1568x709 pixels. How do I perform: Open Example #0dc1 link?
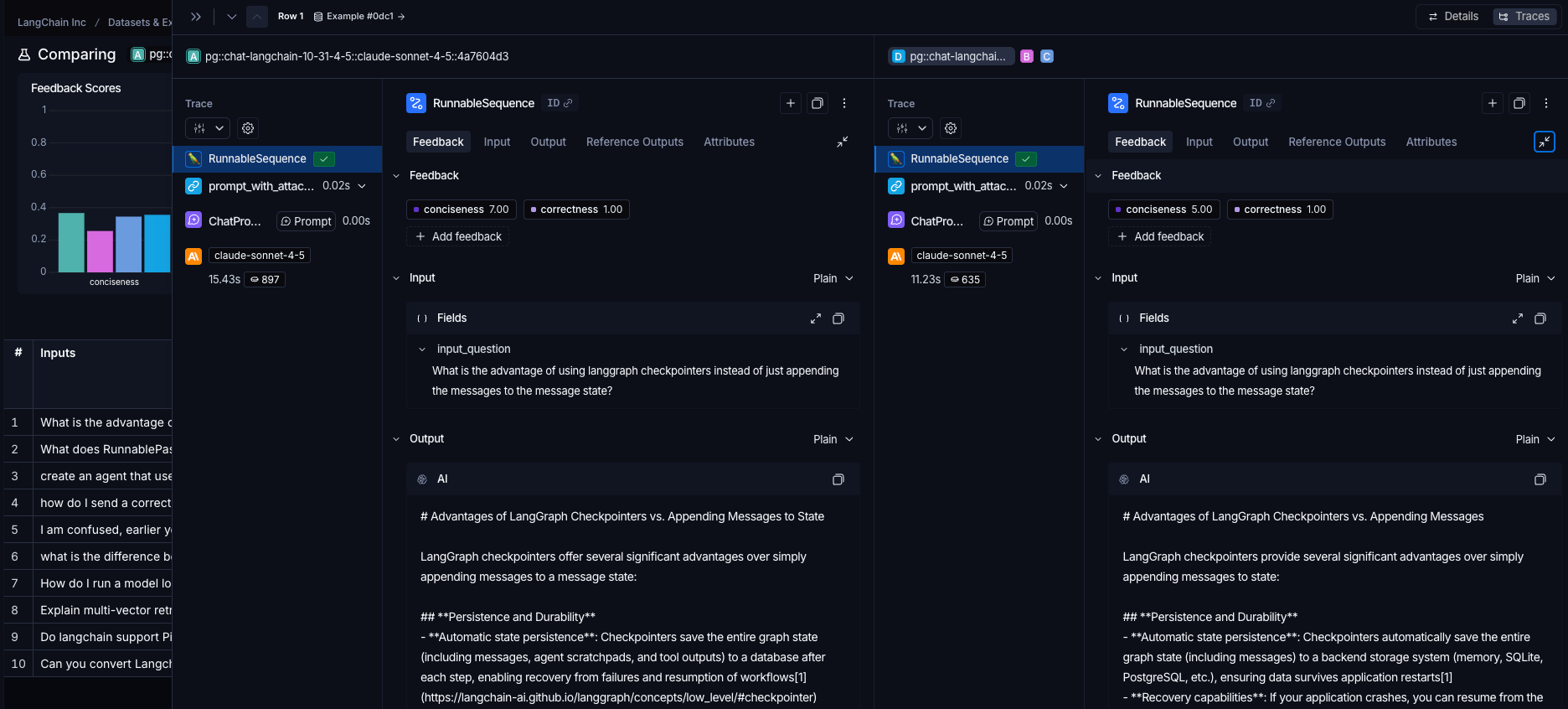click(359, 16)
